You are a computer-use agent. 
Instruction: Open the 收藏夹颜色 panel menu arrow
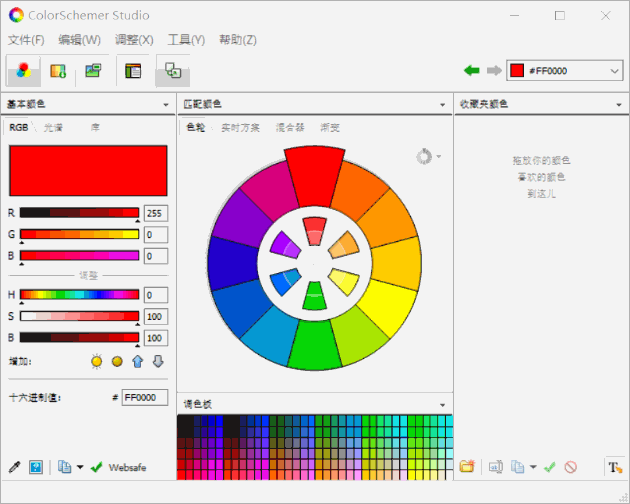coord(619,105)
